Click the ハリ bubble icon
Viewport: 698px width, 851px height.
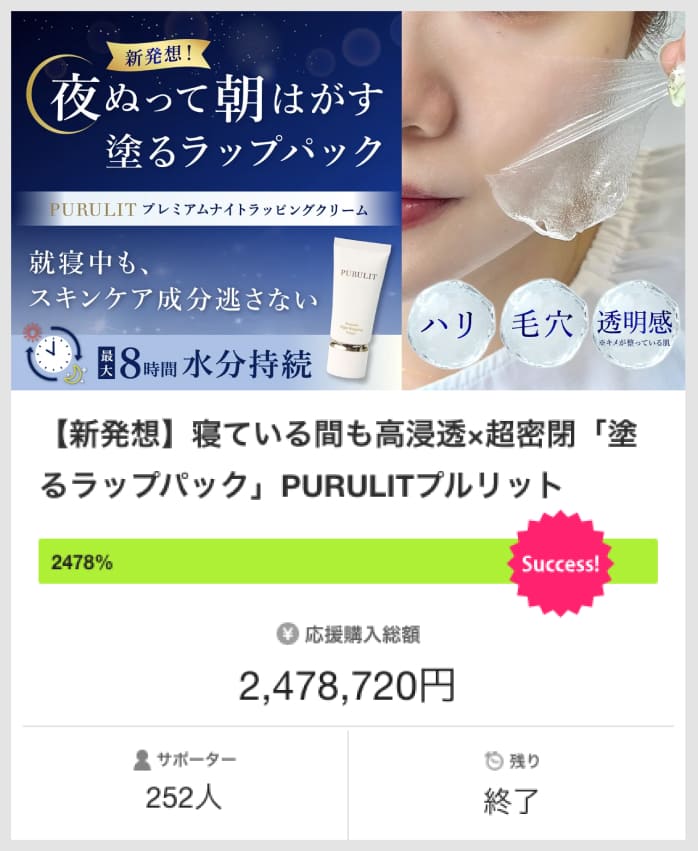coord(450,324)
